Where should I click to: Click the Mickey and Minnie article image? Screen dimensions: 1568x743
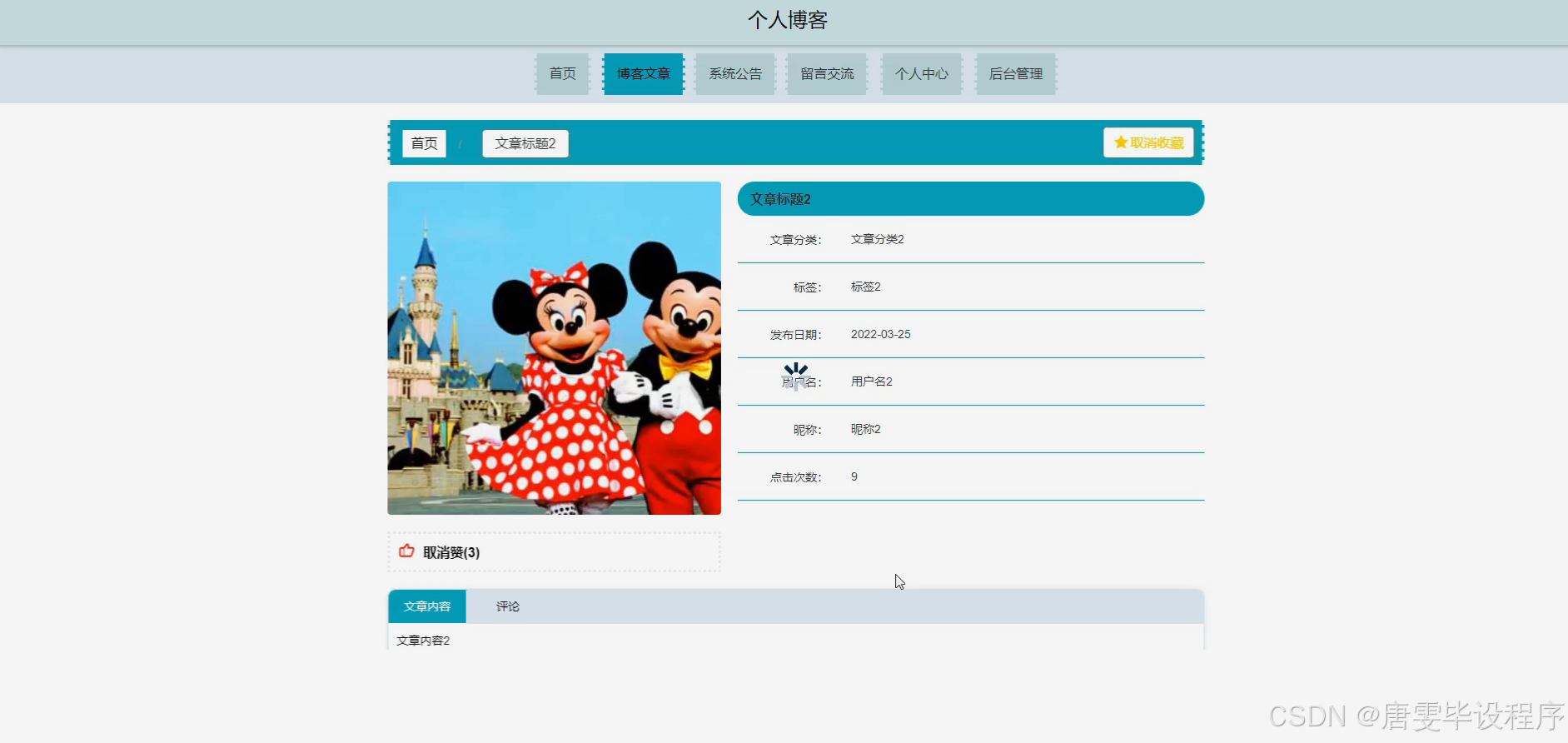point(554,348)
